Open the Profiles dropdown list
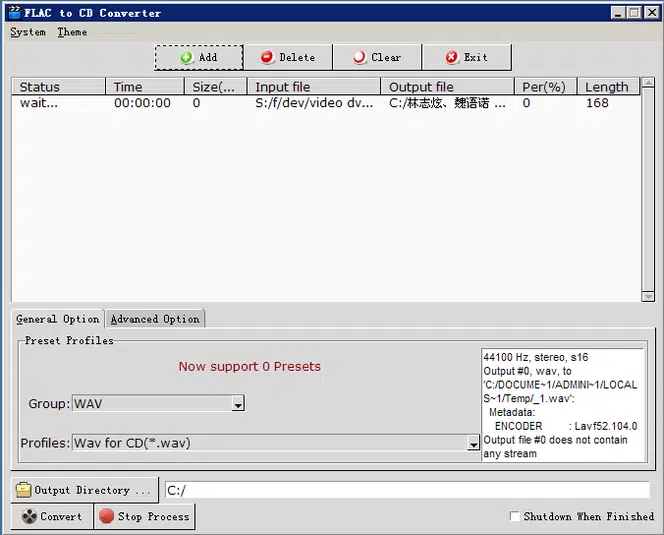664x535 pixels. 473,443
